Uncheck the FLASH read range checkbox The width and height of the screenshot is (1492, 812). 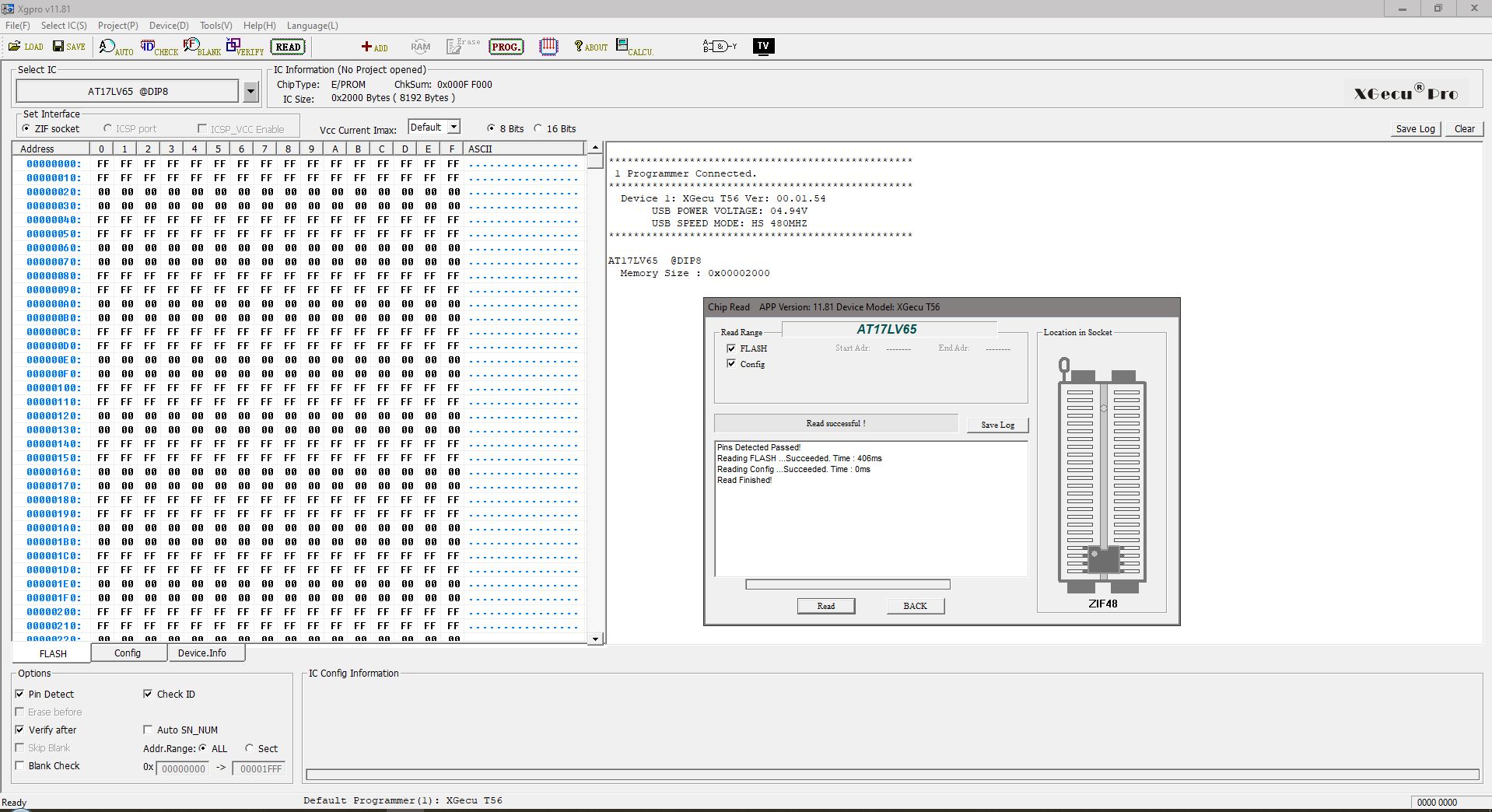pos(731,348)
